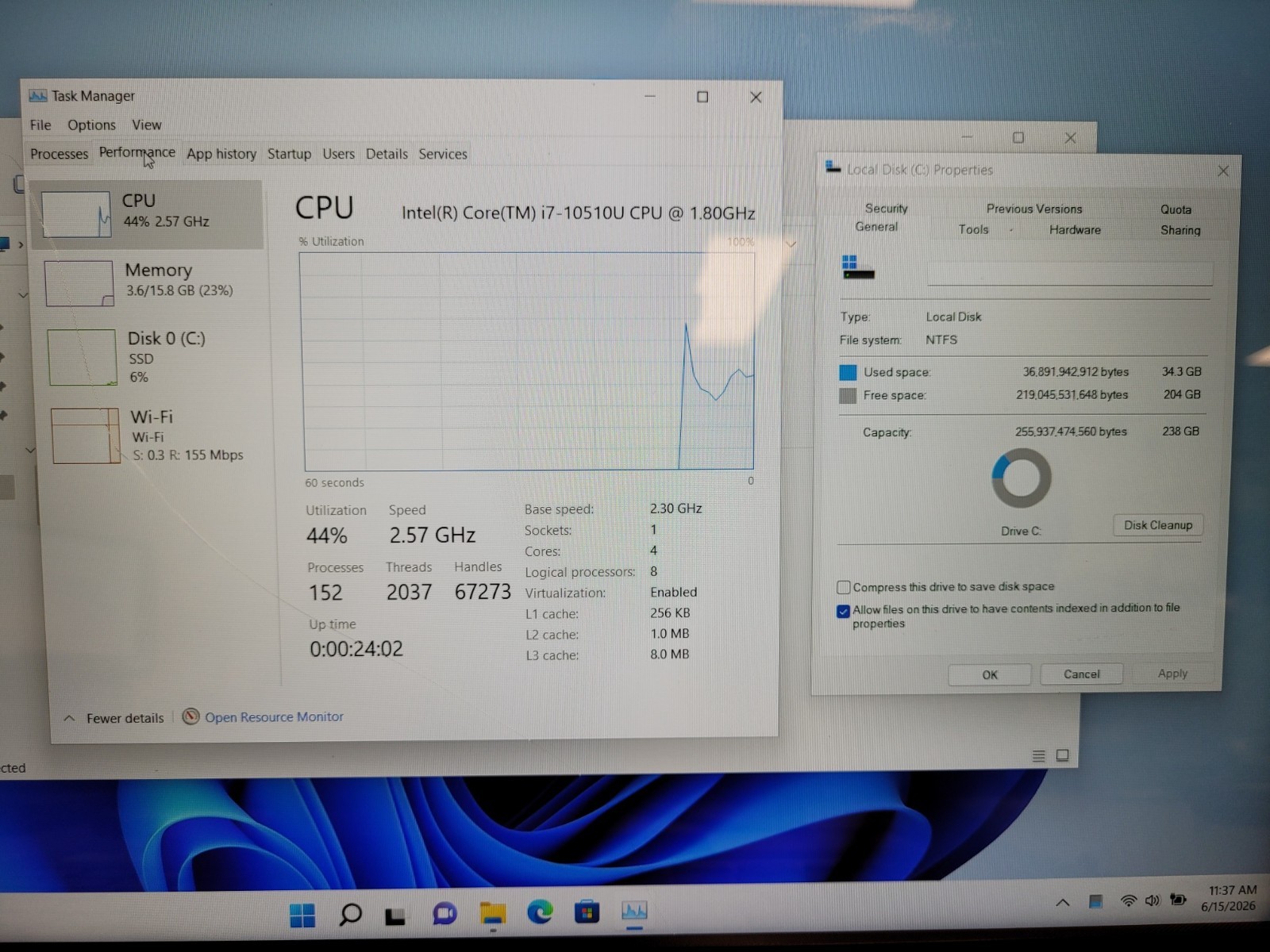Open the Options menu in Task Manager
Image resolution: width=1270 pixels, height=952 pixels.
91,125
